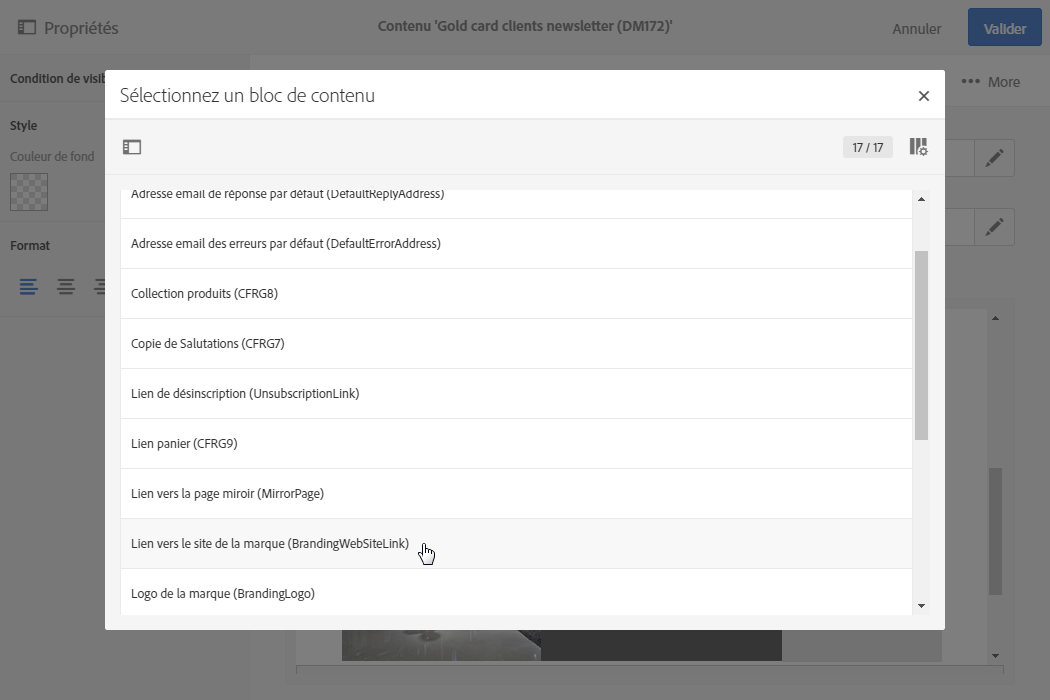Choose Lien vers la page miroir
The height and width of the screenshot is (700, 1050).
(x=227, y=494)
